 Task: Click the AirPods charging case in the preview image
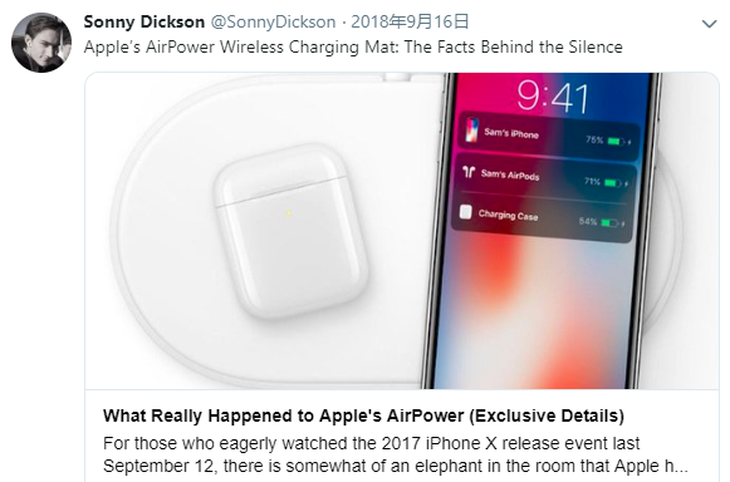pyautogui.click(x=290, y=232)
